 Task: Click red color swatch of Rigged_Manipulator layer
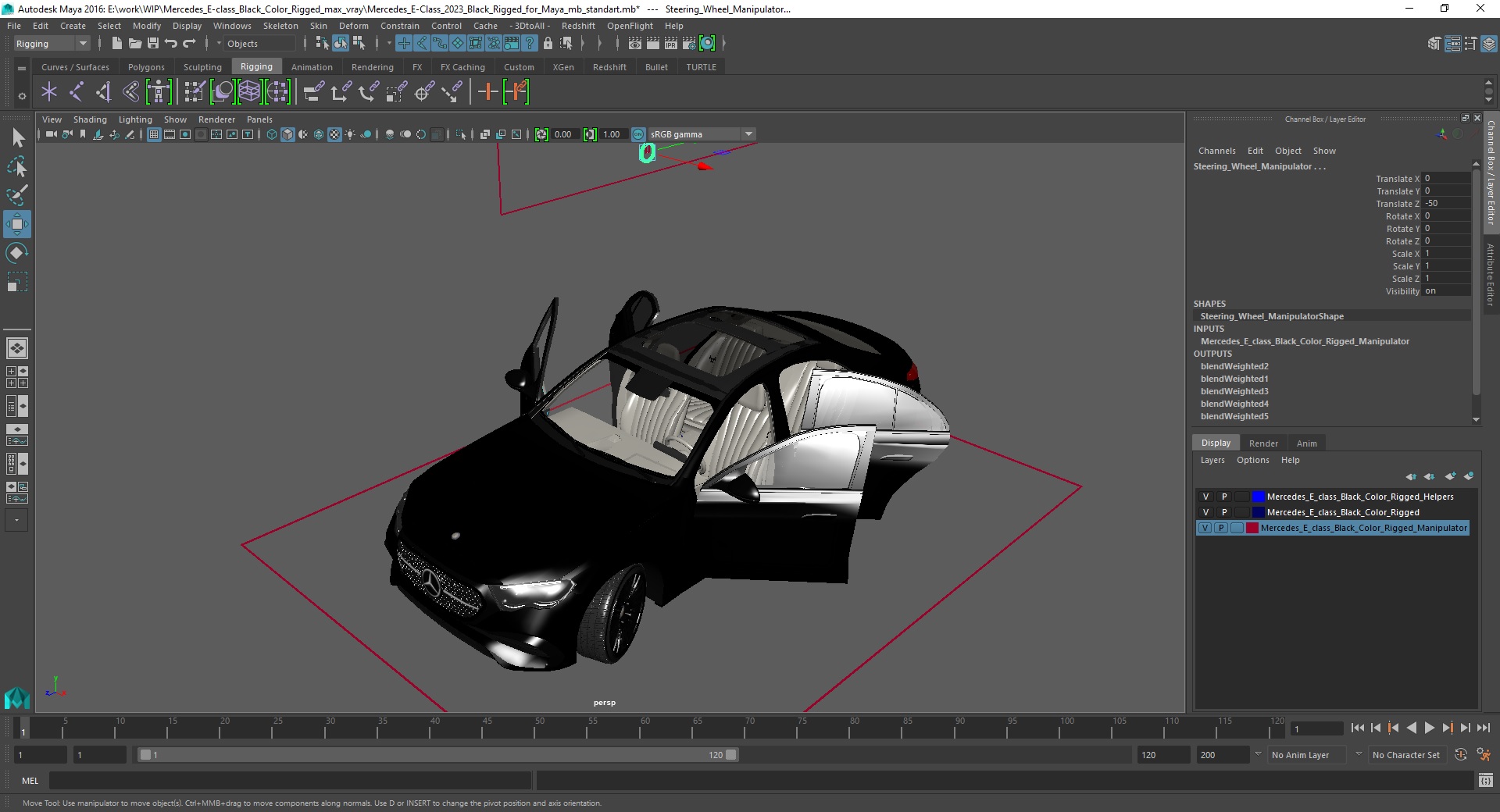(1252, 528)
